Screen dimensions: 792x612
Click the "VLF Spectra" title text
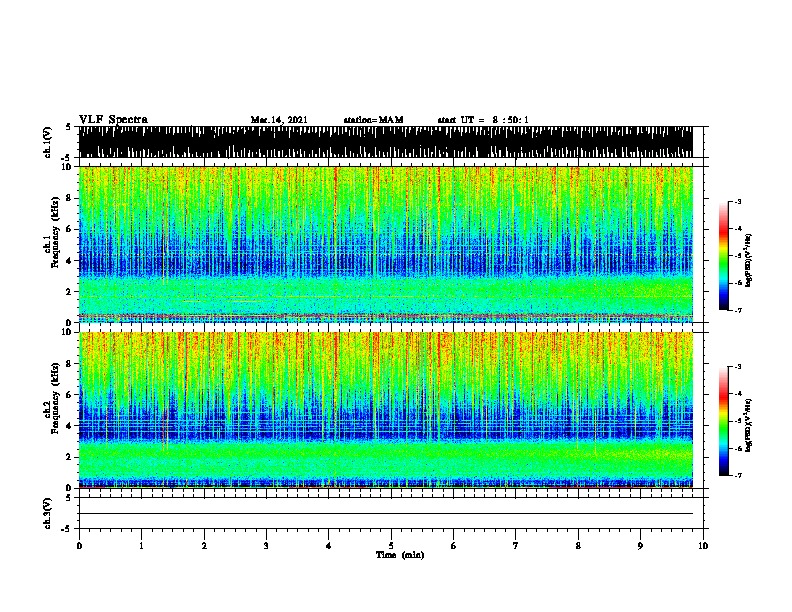[x=113, y=120]
